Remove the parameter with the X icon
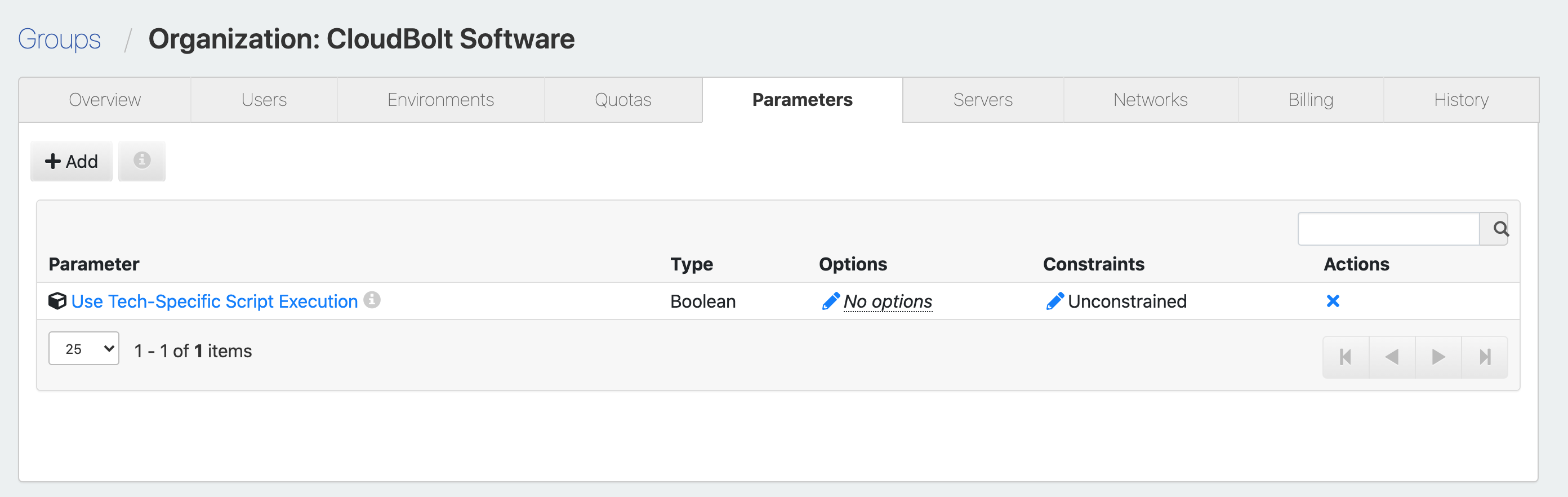This screenshot has height=497, width=1568. point(1333,301)
